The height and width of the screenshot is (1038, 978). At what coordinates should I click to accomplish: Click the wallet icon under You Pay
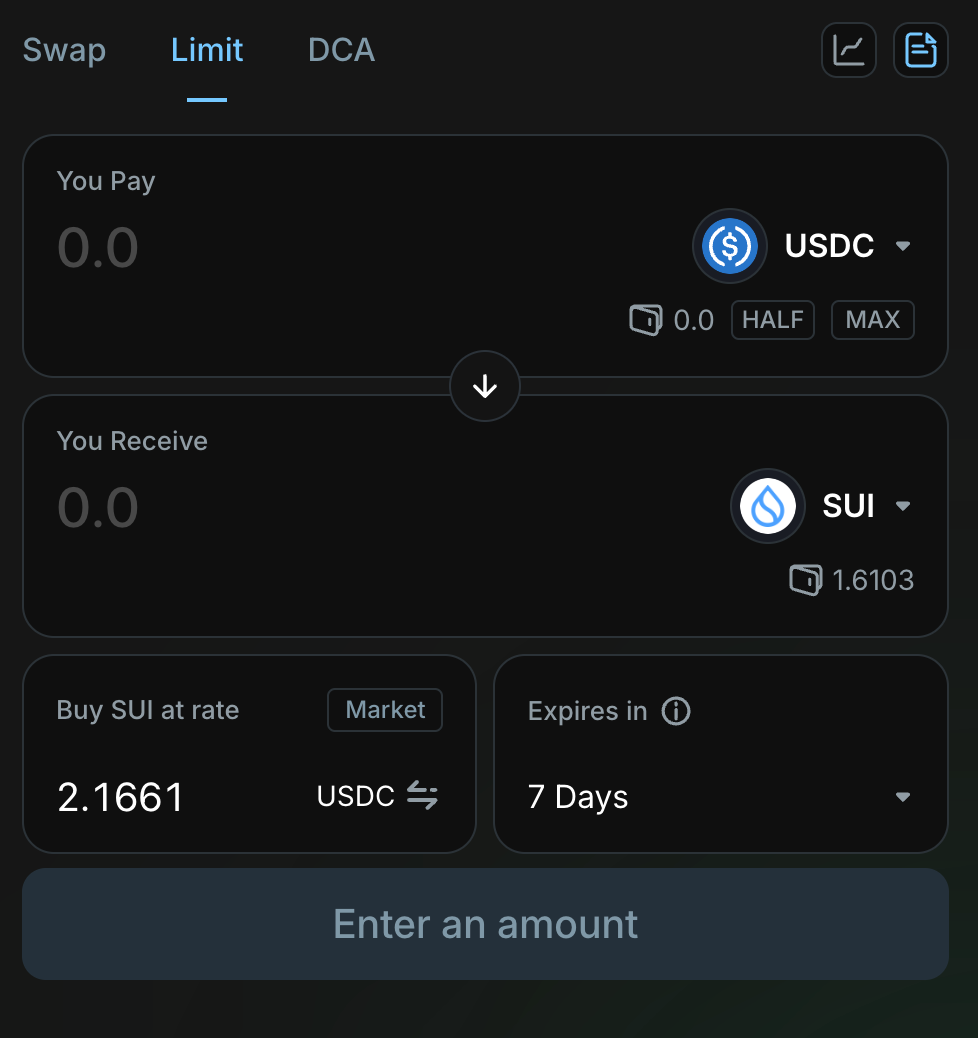pos(645,320)
